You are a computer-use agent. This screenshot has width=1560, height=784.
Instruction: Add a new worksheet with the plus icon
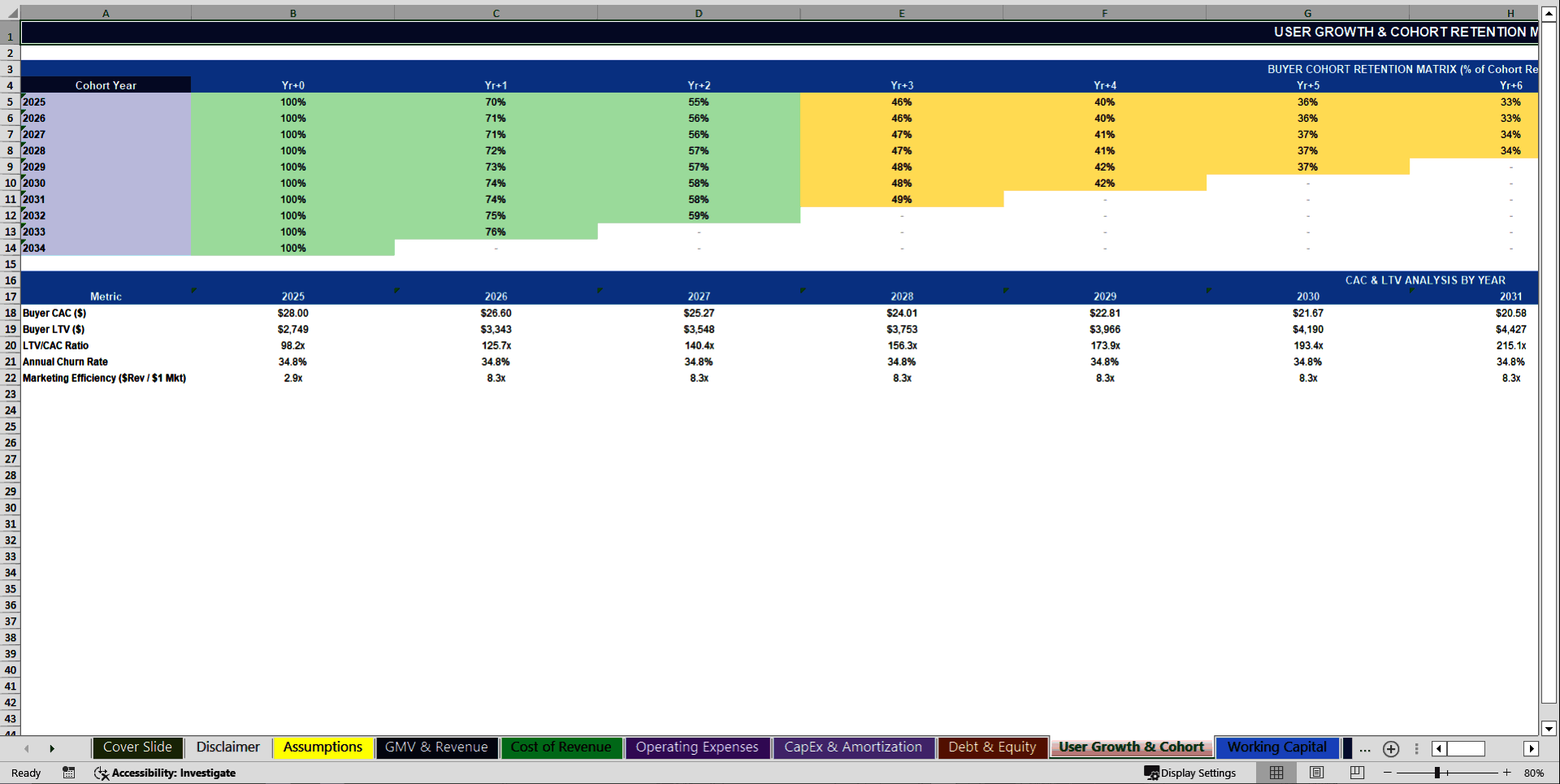pos(1391,749)
